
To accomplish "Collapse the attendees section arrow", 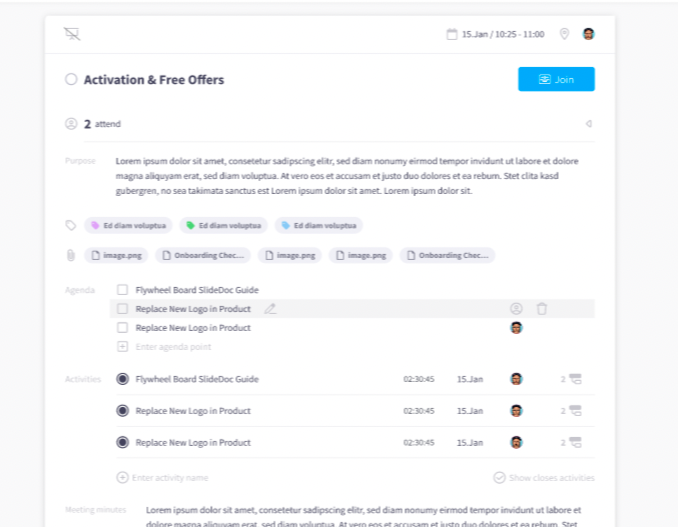I will pos(588,124).
